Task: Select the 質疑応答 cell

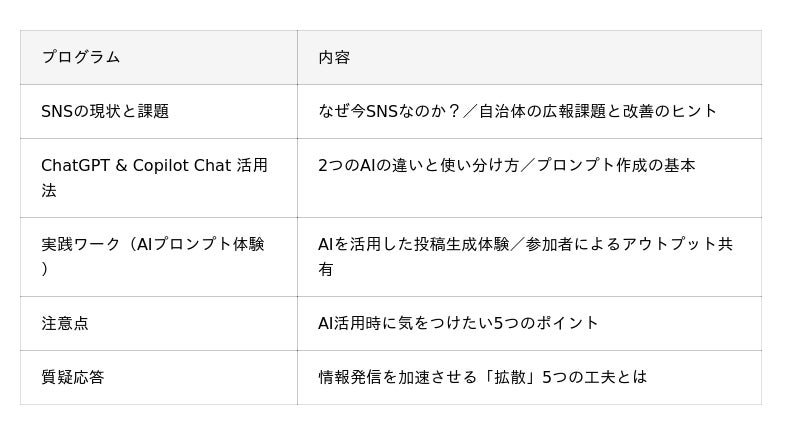Action: pyautogui.click(x=73, y=377)
